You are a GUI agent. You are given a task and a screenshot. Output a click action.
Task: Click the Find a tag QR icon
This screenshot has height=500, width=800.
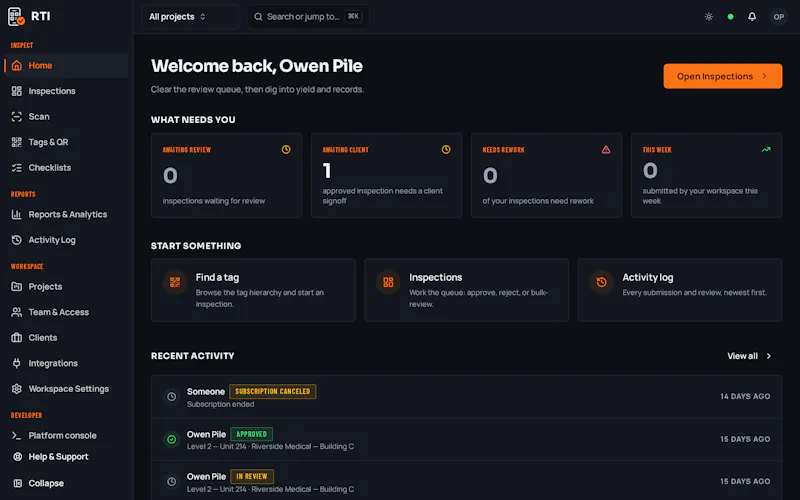(175, 282)
